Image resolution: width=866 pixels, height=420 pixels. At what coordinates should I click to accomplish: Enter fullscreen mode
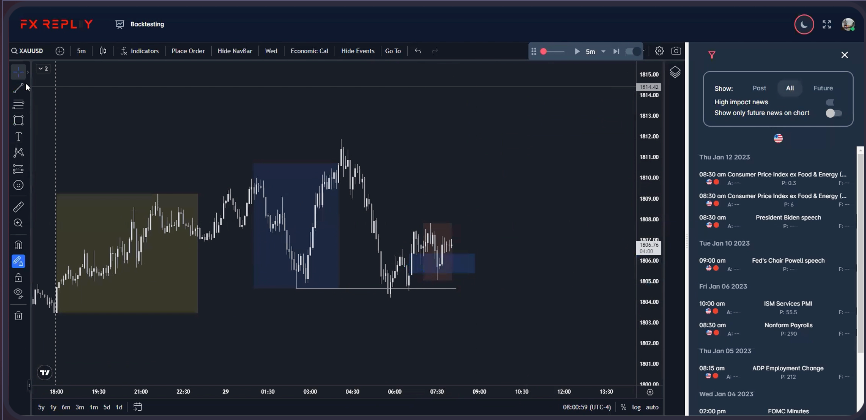click(x=827, y=24)
